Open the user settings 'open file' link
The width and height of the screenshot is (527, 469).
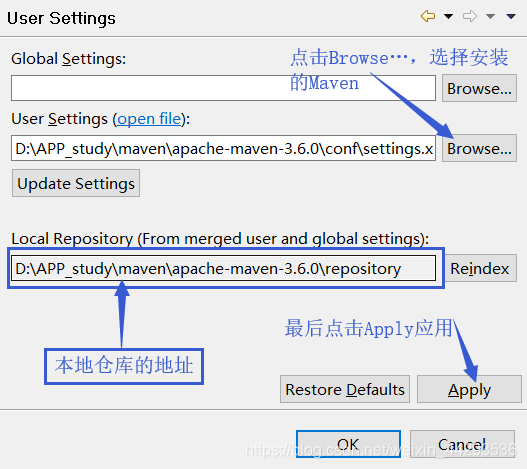(149, 119)
